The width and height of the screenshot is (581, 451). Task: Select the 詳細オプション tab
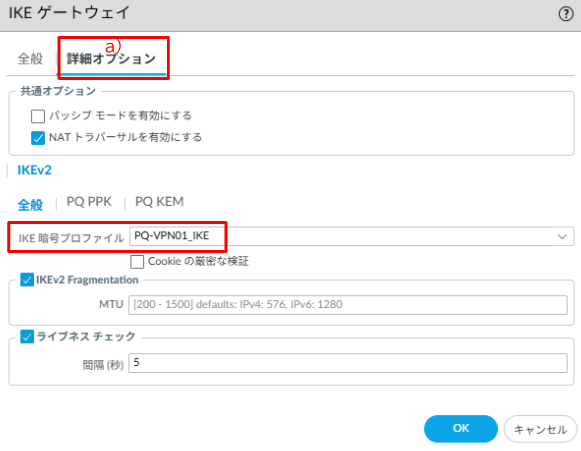point(111,59)
